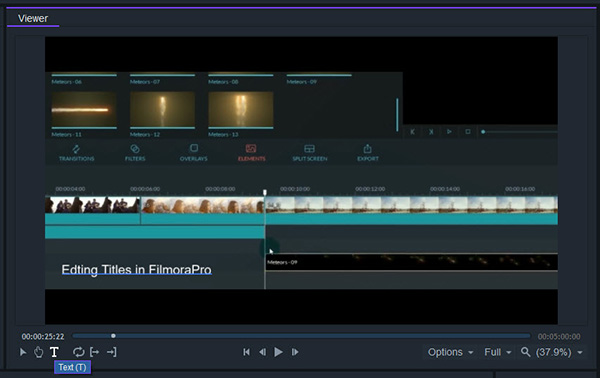Select the Hand tool
This screenshot has height=378, width=600.
(38, 352)
